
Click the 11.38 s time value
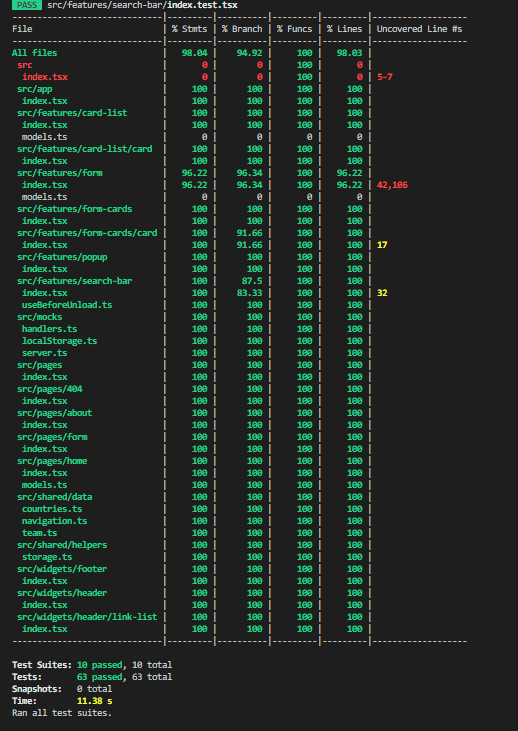(x=95, y=701)
